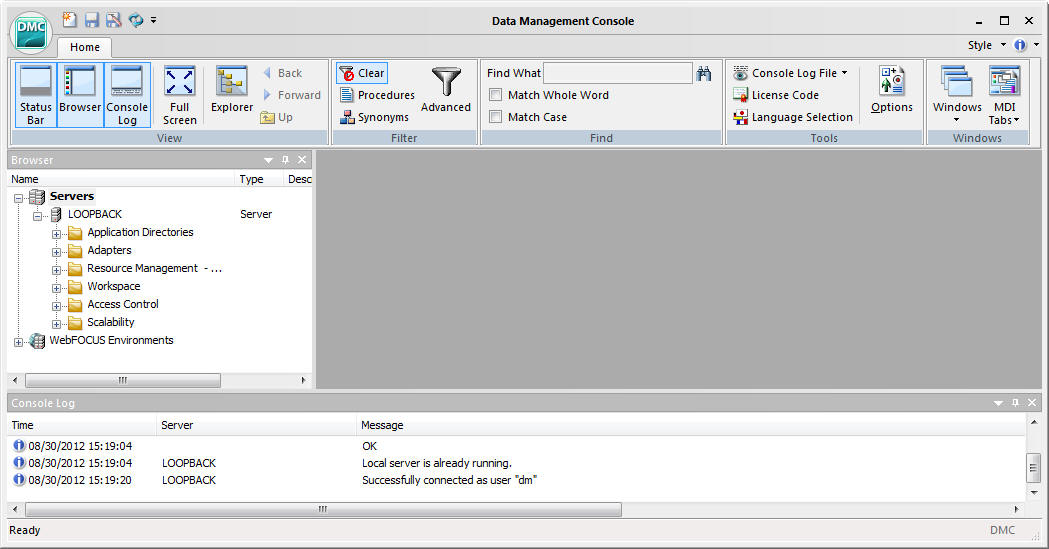Click the Browser scrollbar right arrow

pos(303,380)
